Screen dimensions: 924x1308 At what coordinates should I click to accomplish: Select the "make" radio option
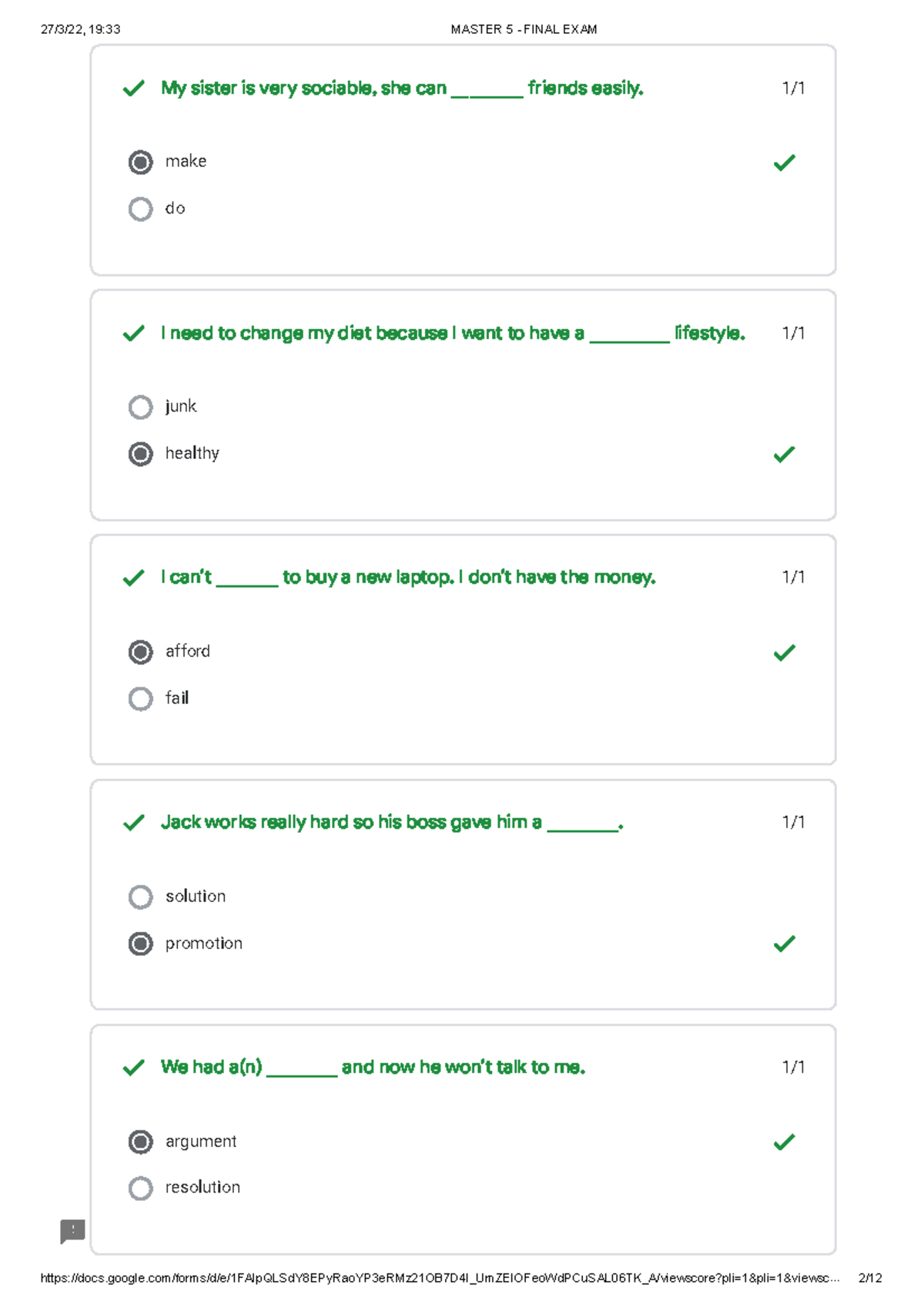click(140, 163)
